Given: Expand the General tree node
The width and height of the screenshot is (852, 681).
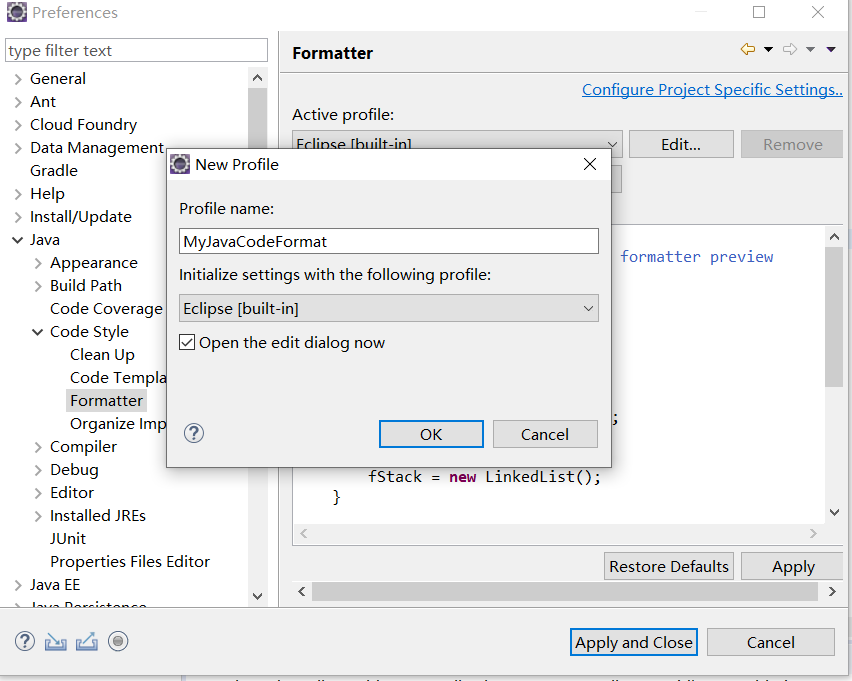Looking at the screenshot, I should click(18, 79).
